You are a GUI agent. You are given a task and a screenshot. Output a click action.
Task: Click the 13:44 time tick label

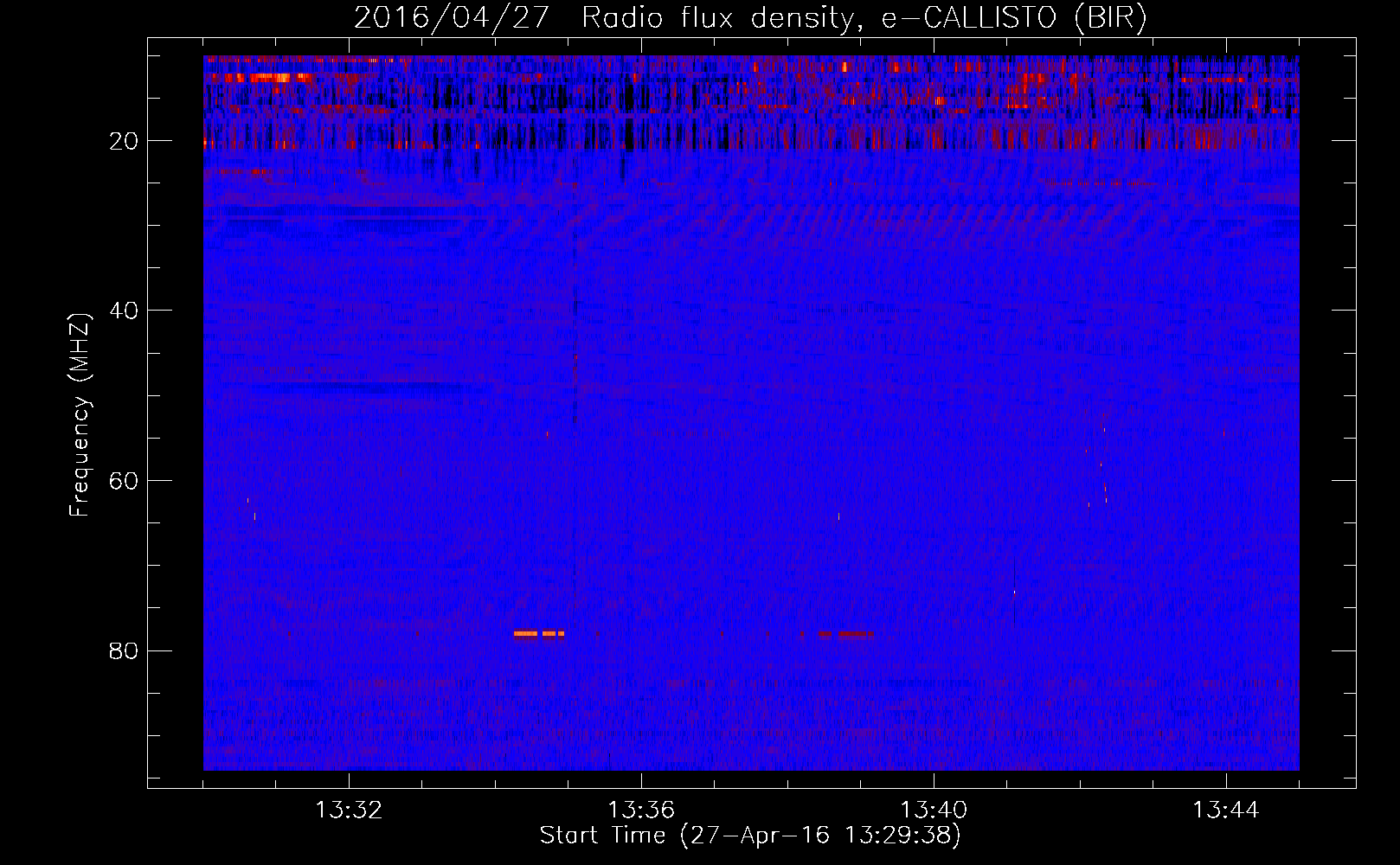pos(1226,811)
